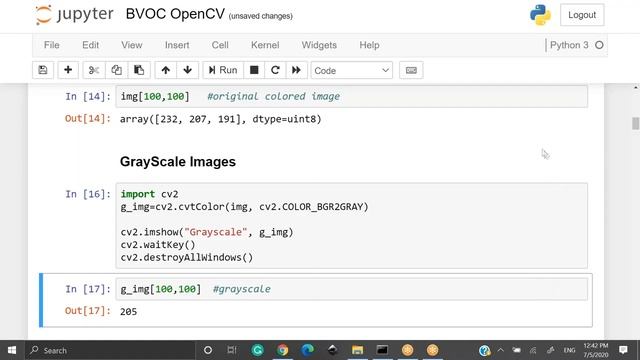Click into cell In [17] code field
The height and width of the screenshot is (360, 640).
tap(351, 289)
